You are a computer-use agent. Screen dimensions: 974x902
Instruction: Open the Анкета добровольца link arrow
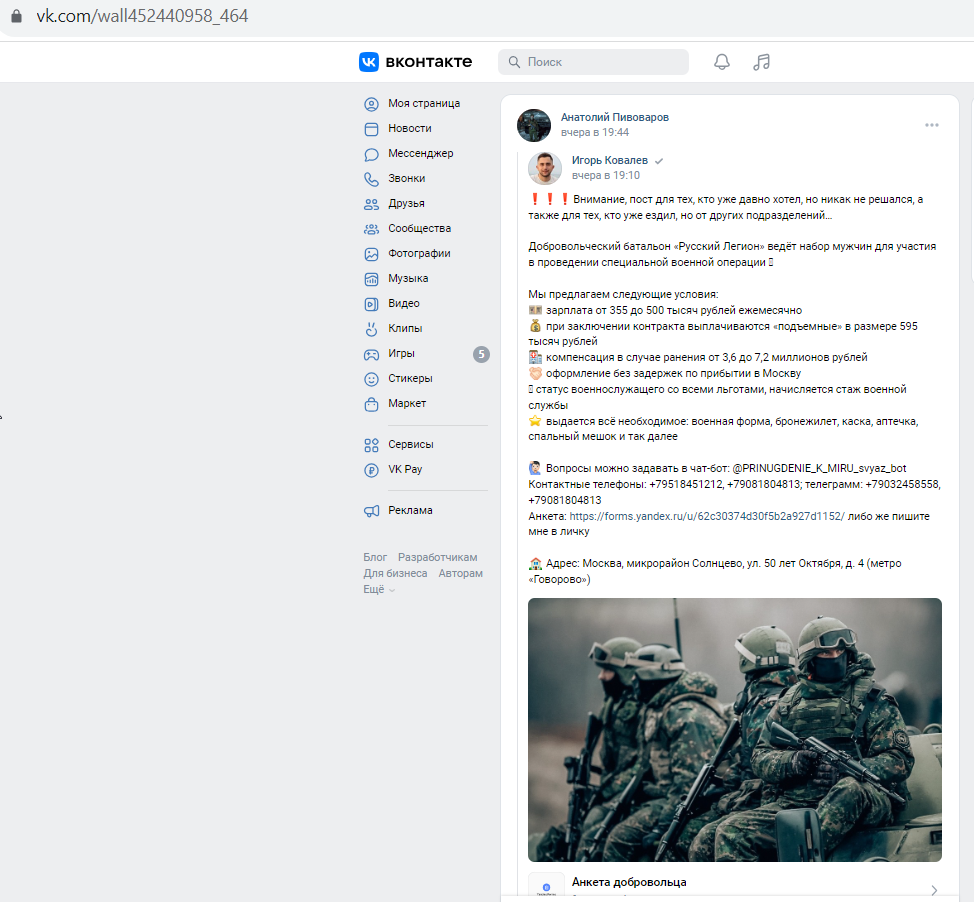[934, 890]
